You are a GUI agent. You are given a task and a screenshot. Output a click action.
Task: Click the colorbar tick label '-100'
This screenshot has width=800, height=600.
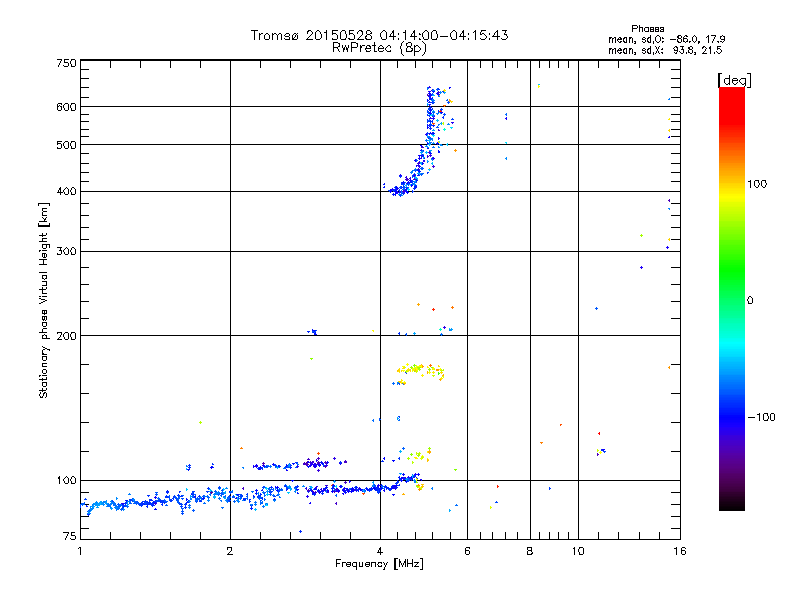[761, 417]
